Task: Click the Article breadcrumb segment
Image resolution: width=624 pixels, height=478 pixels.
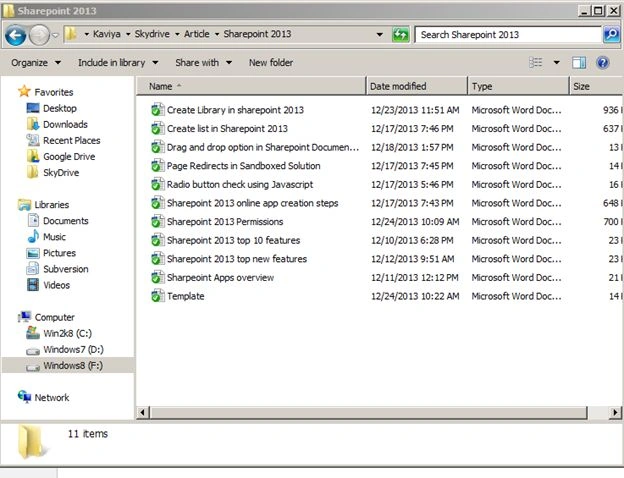Action: (x=197, y=34)
